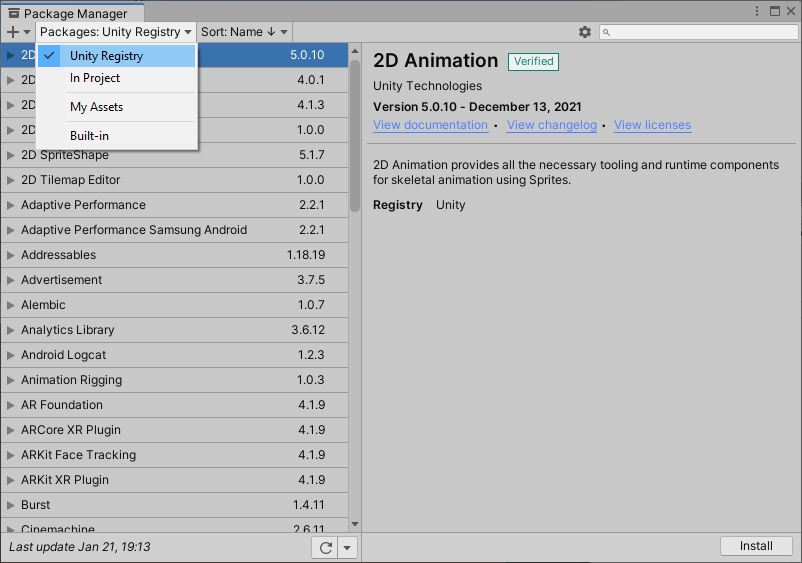802x563 pixels.
Task: Open the View documentation link
Action: pos(430,125)
